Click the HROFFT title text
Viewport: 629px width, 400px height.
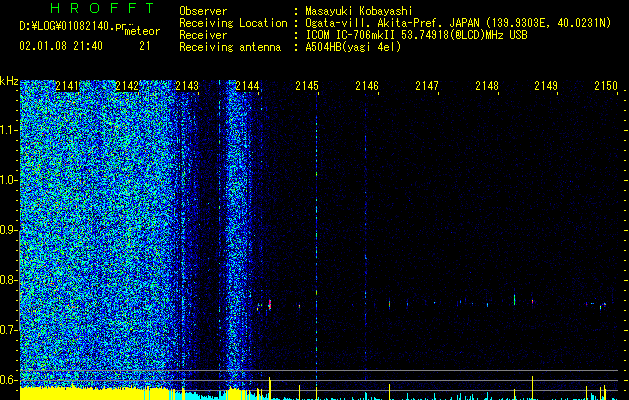tap(103, 8)
